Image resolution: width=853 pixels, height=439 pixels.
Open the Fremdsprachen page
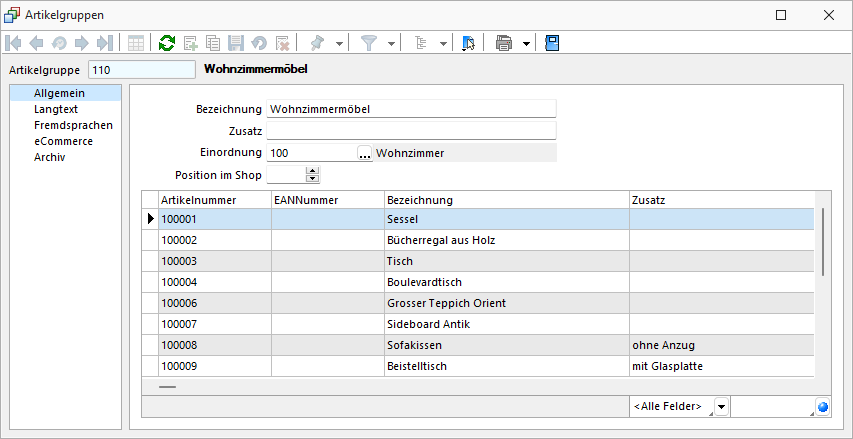click(x=73, y=125)
